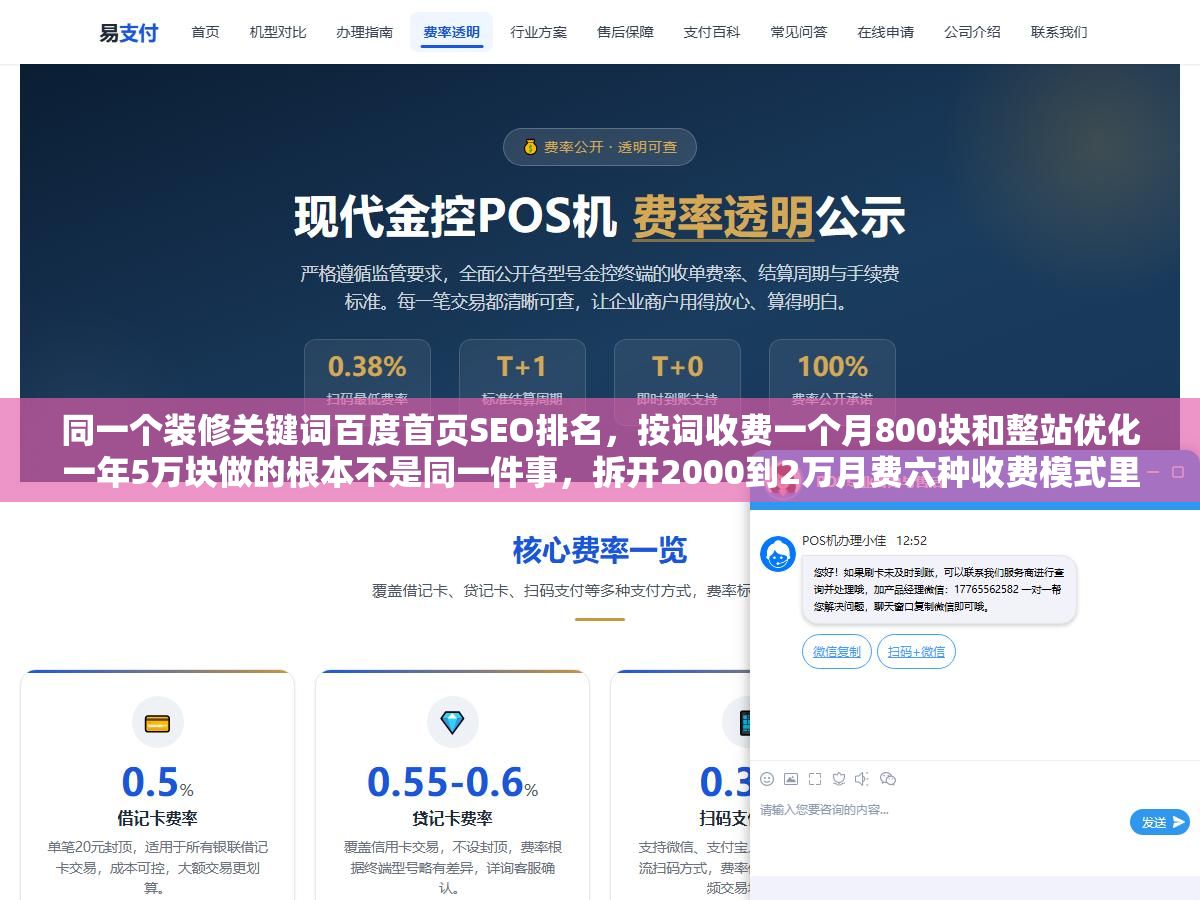Click the 扫码+微信 button in chat
Viewport: 1200px width, 900px height.
click(x=916, y=652)
